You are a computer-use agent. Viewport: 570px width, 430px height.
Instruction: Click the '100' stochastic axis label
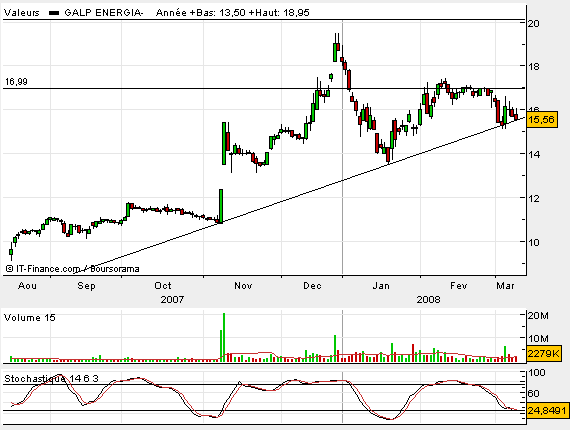537,373
